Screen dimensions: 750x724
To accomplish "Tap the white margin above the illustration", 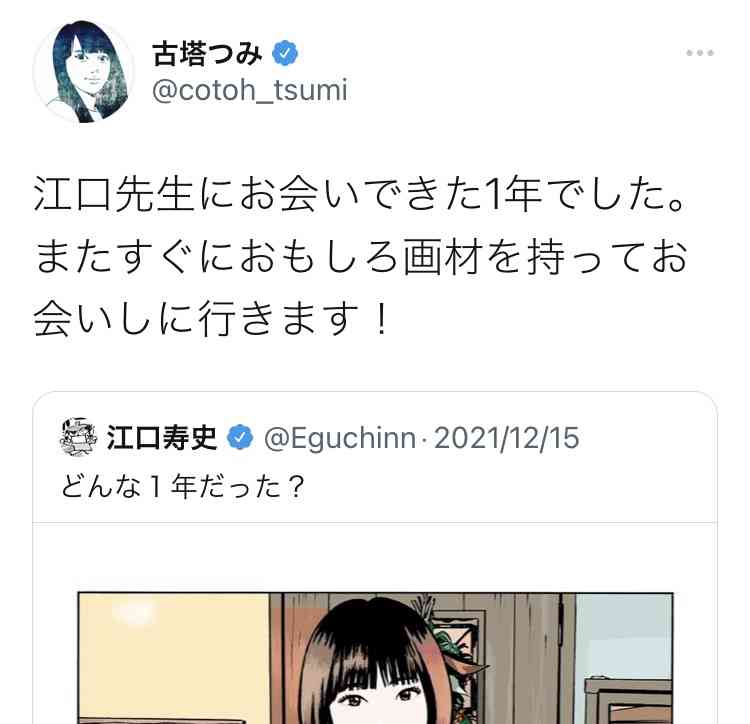I will pos(375,557).
